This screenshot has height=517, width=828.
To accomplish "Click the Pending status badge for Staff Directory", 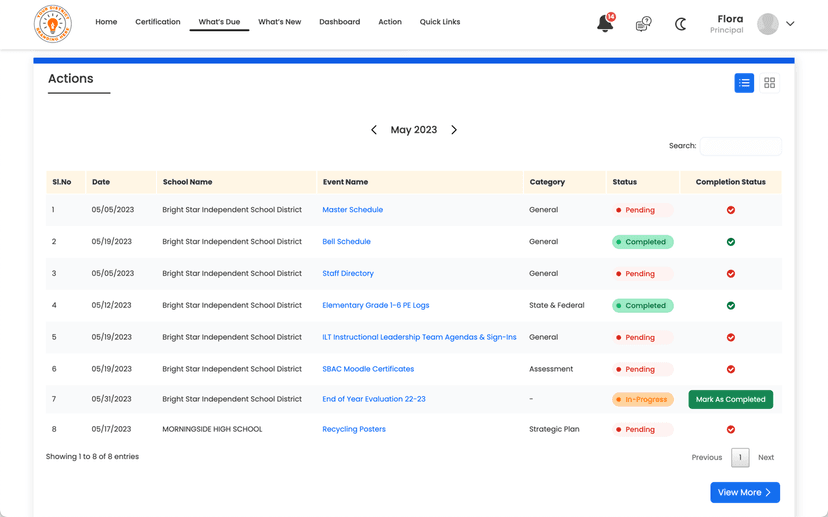I will [x=641, y=274].
